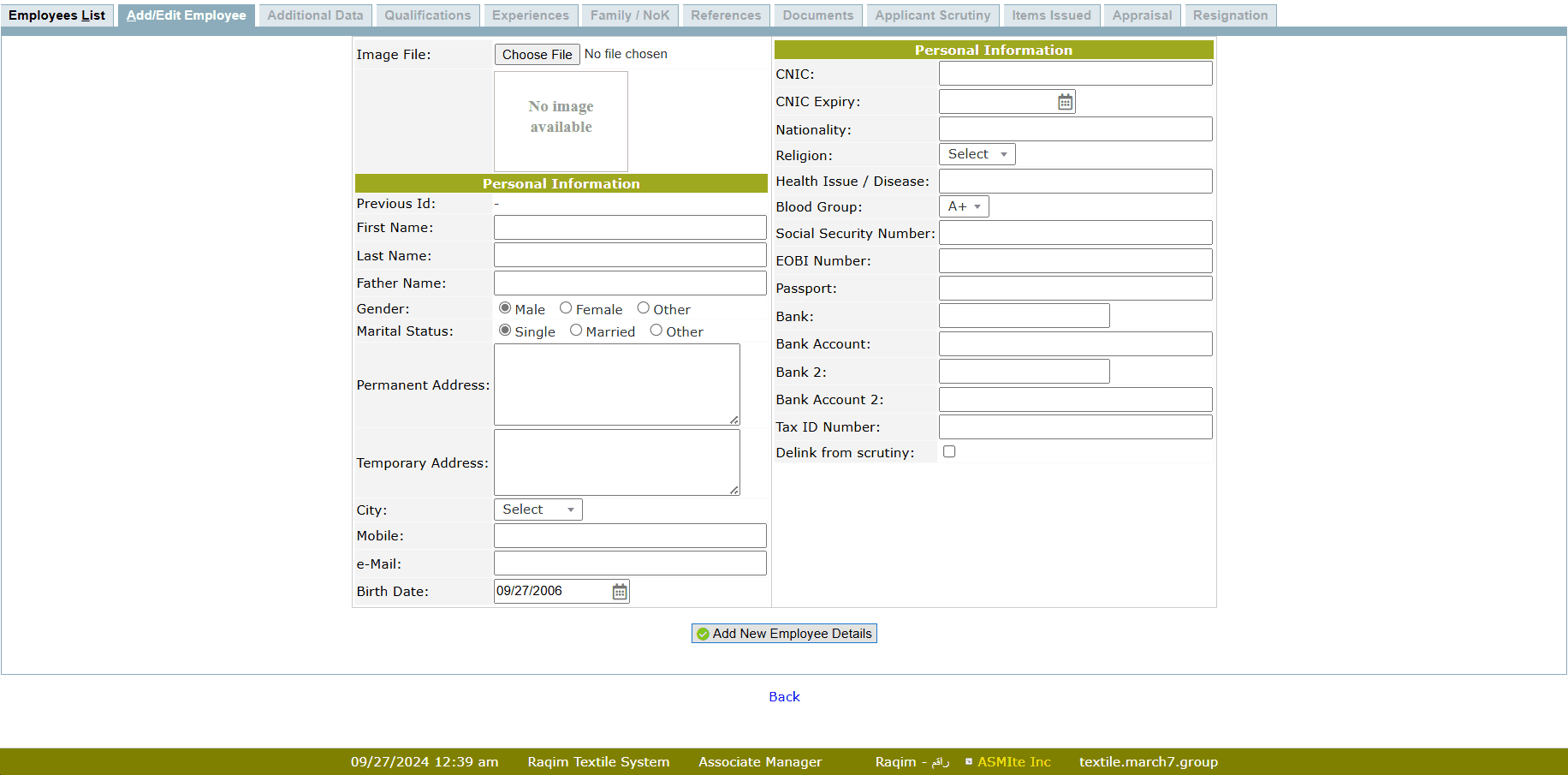Expand the City selection dropdown
This screenshot has width=1568, height=775.
point(538,510)
